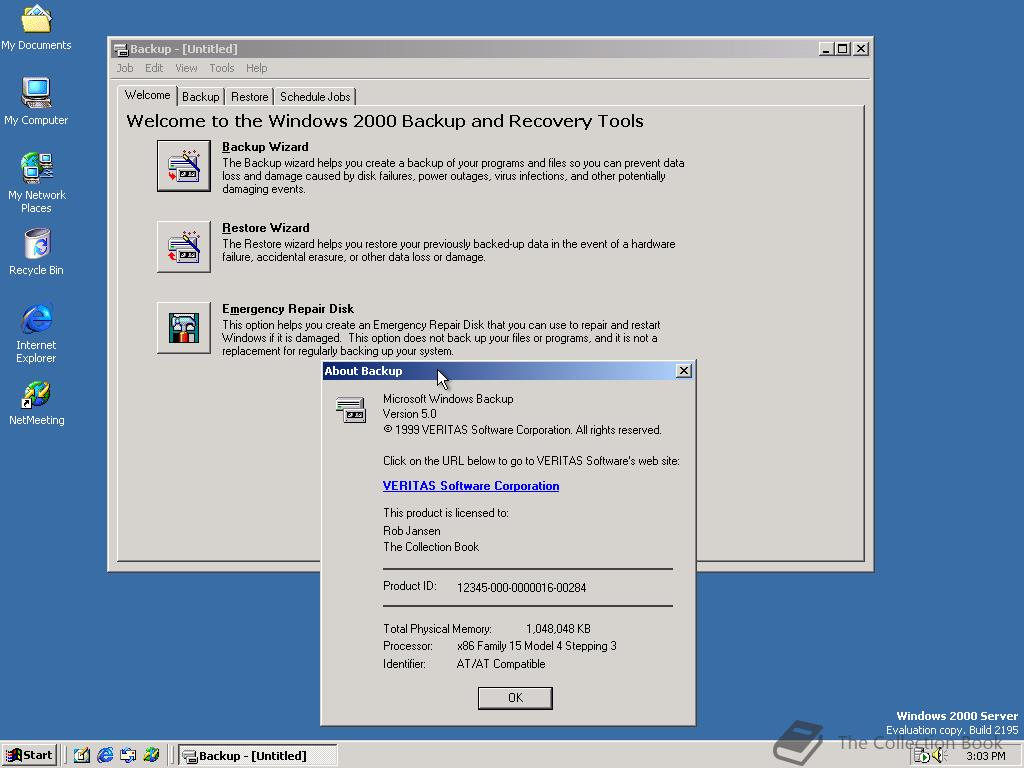Close the Backup - [Untitled] window
This screenshot has width=1024, height=768.
pyautogui.click(x=861, y=49)
